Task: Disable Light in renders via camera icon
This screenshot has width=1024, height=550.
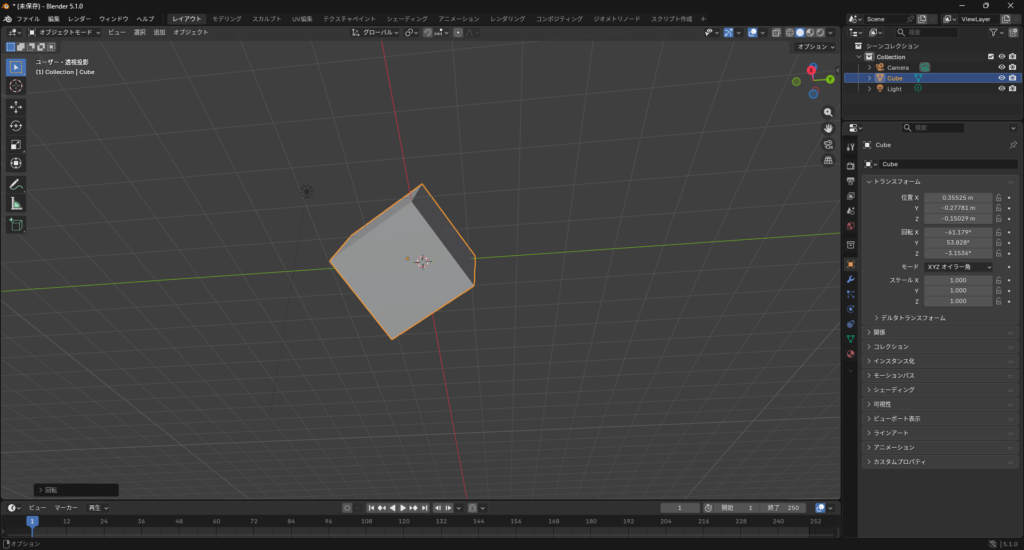Action: coord(1012,89)
